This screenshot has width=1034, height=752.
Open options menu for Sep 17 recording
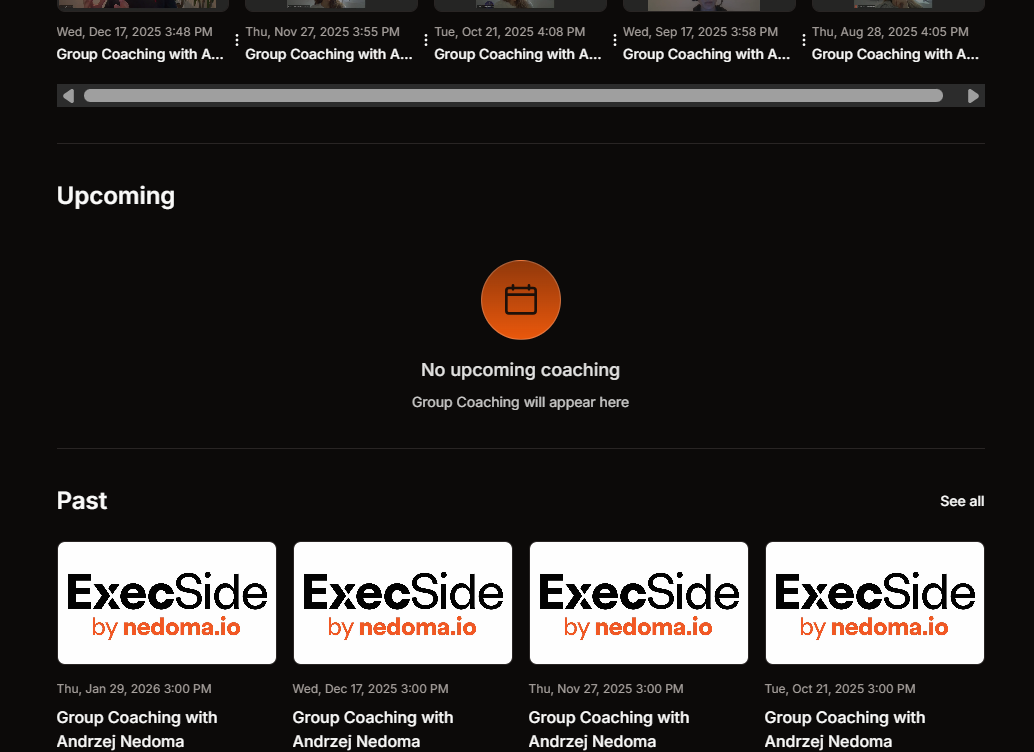tap(803, 41)
